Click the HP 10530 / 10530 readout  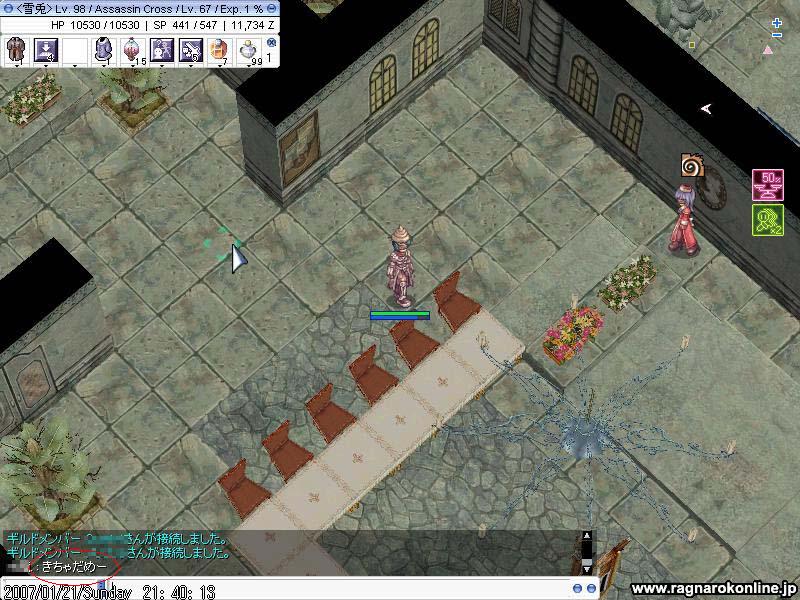tap(95, 25)
